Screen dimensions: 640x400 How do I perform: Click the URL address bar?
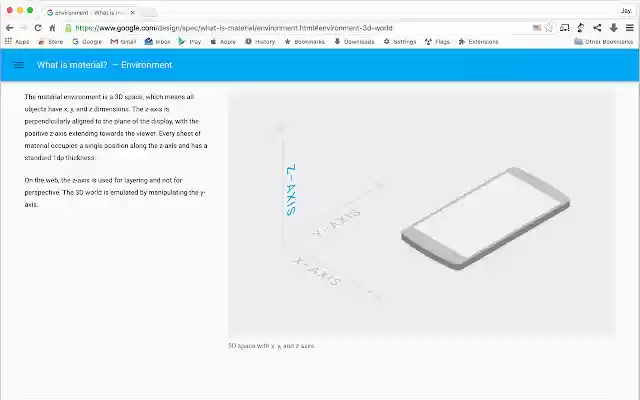click(300, 28)
